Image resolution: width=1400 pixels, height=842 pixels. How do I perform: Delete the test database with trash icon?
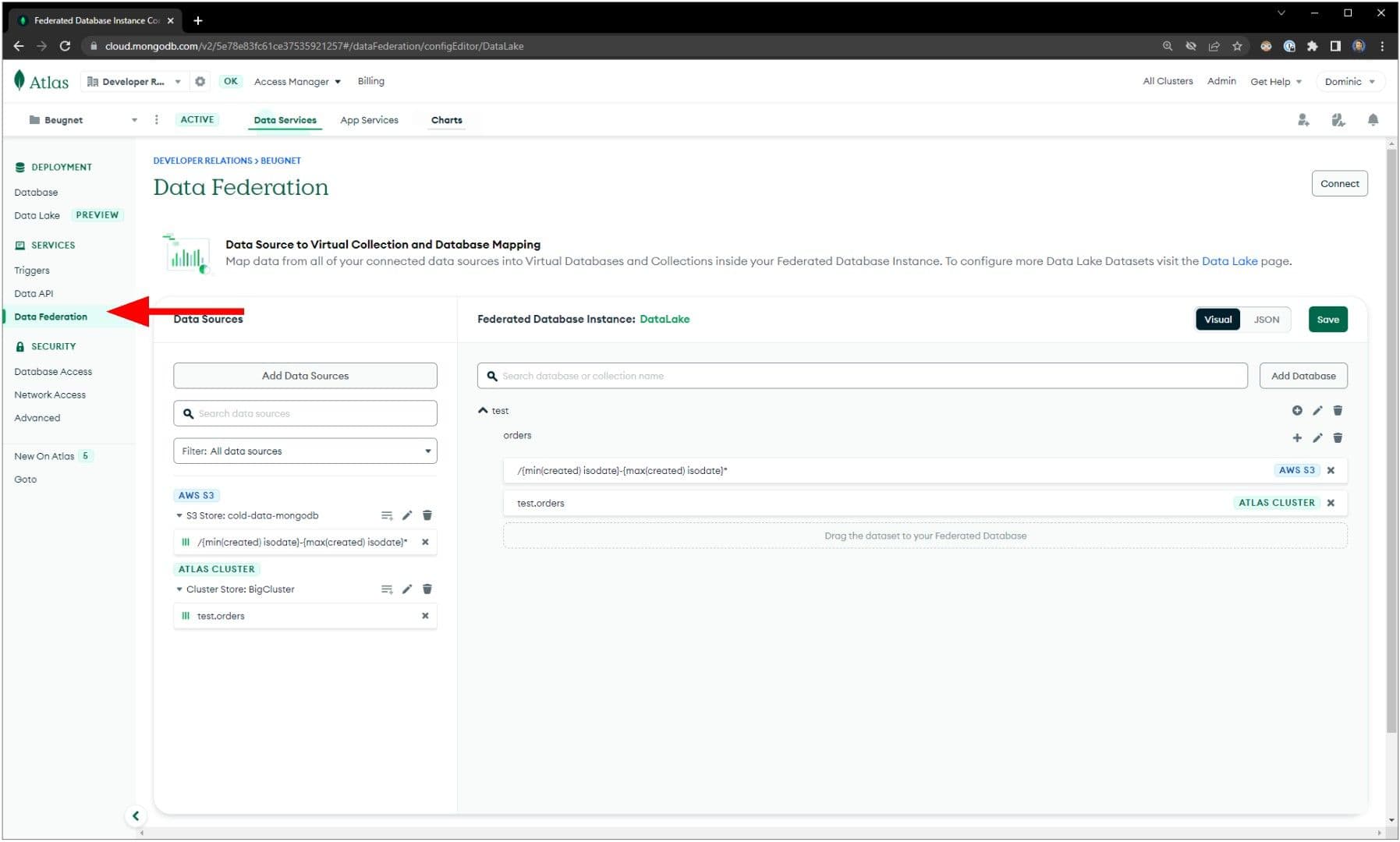tap(1338, 411)
